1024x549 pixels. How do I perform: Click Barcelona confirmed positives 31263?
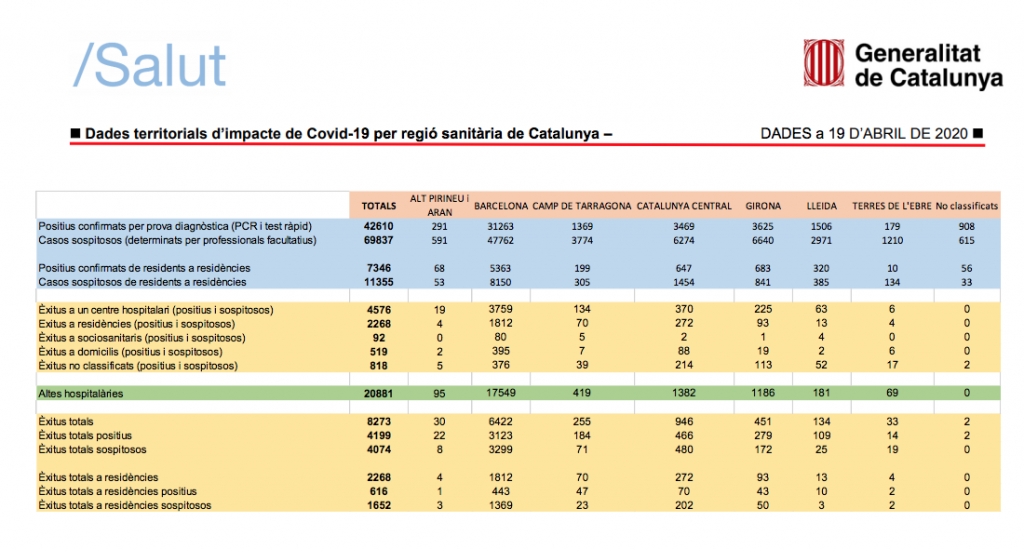pyautogui.click(x=501, y=227)
